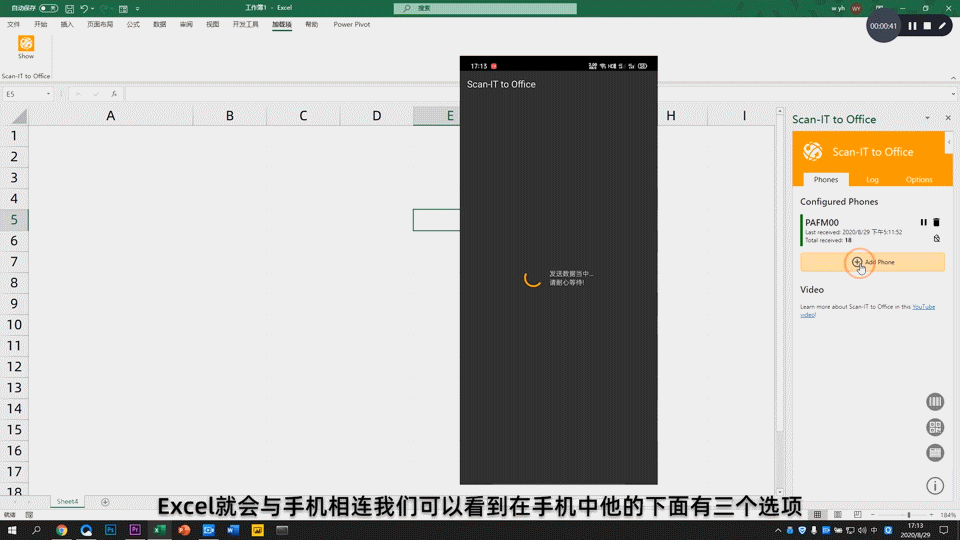Expand the formula bar chevron
Screen dimensions: 960x540
(x=953, y=94)
